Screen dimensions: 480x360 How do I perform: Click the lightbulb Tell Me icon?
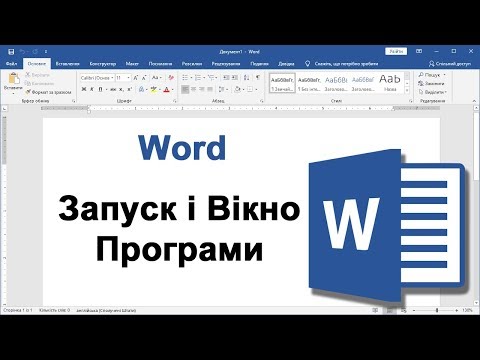tap(308, 63)
